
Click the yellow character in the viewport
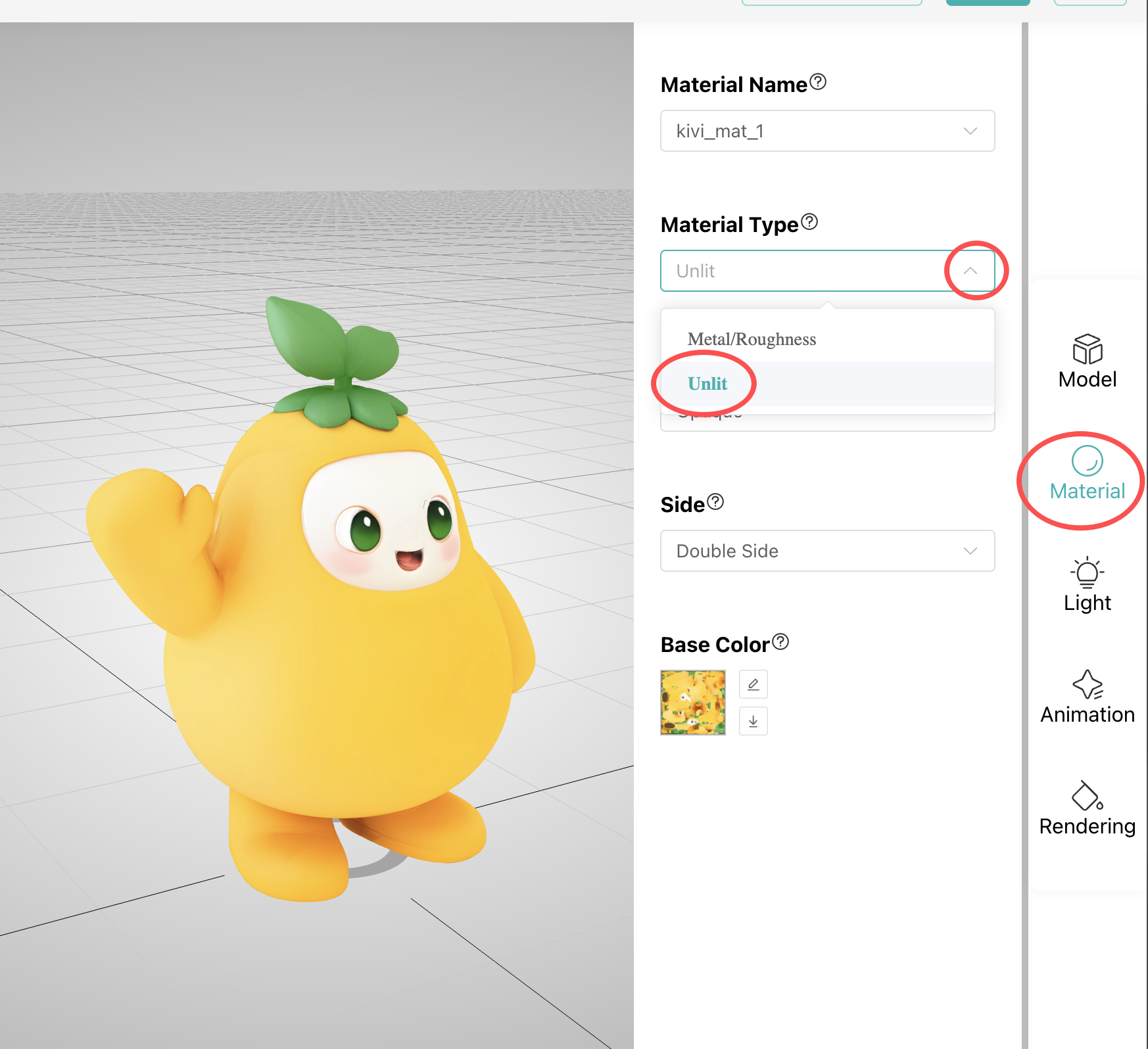click(x=342, y=657)
